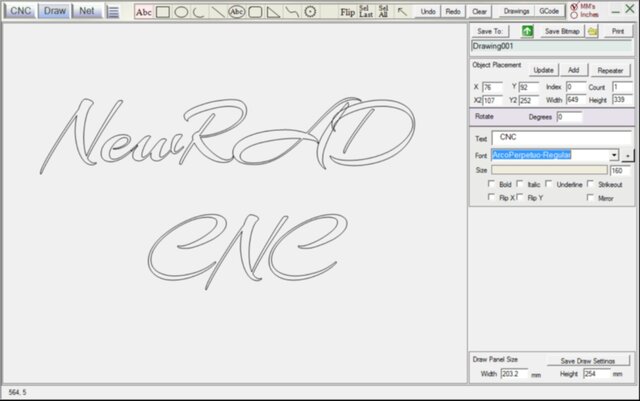Select the rectangle drawing tool
This screenshot has width=640, height=401.
tap(162, 12)
